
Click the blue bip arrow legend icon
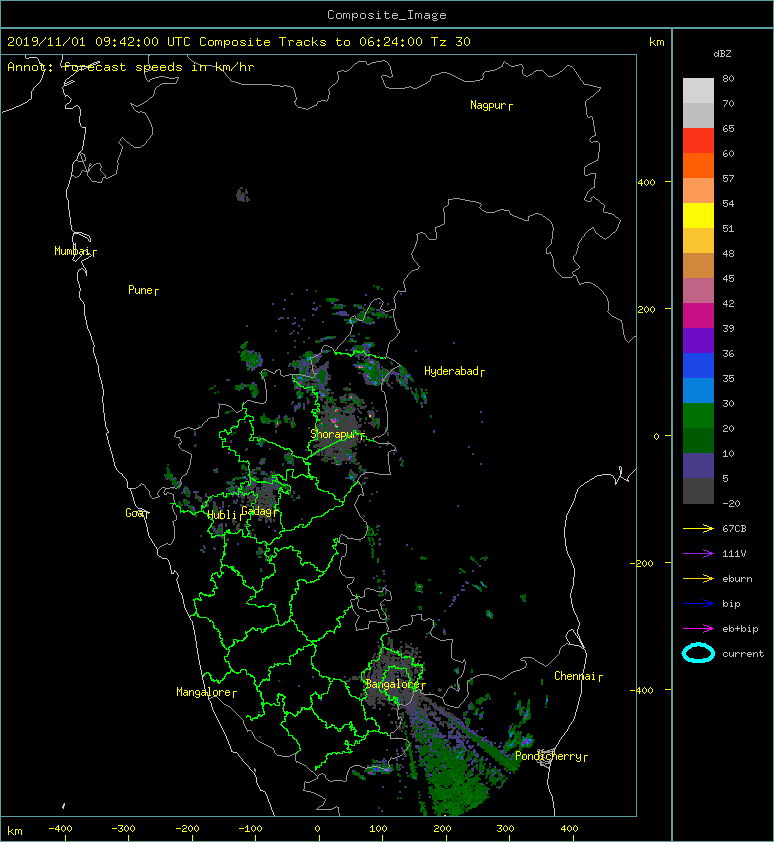(x=698, y=604)
